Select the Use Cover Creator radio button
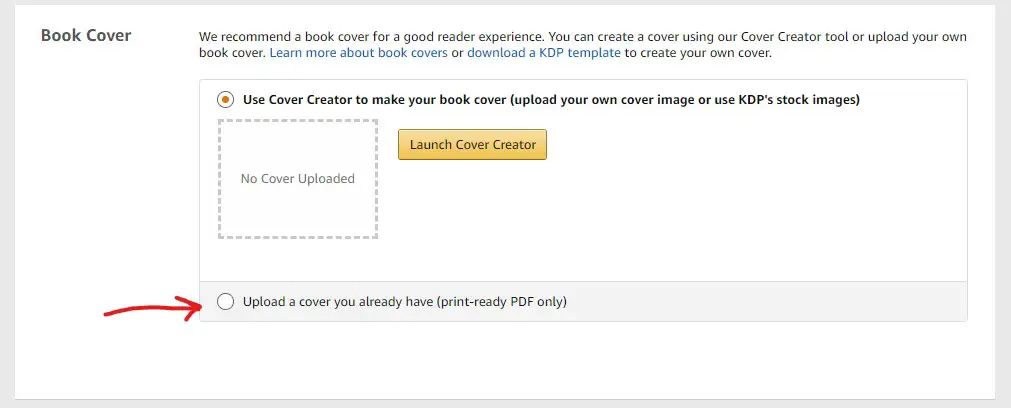 [x=225, y=100]
